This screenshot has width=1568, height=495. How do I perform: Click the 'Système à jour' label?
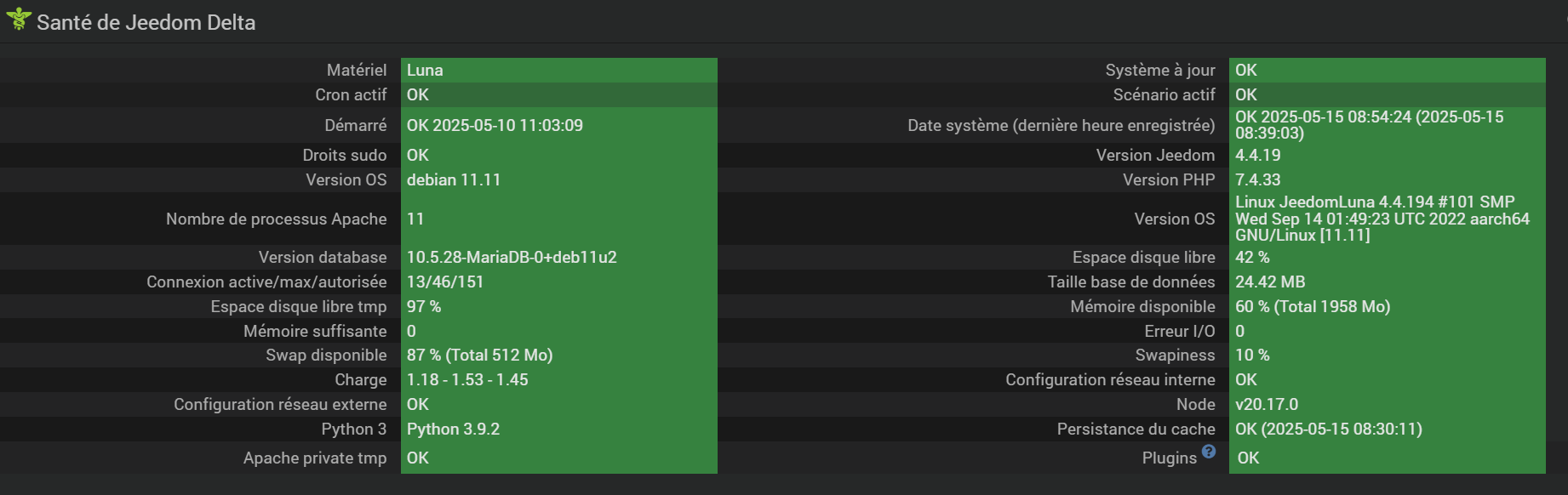point(1160,70)
